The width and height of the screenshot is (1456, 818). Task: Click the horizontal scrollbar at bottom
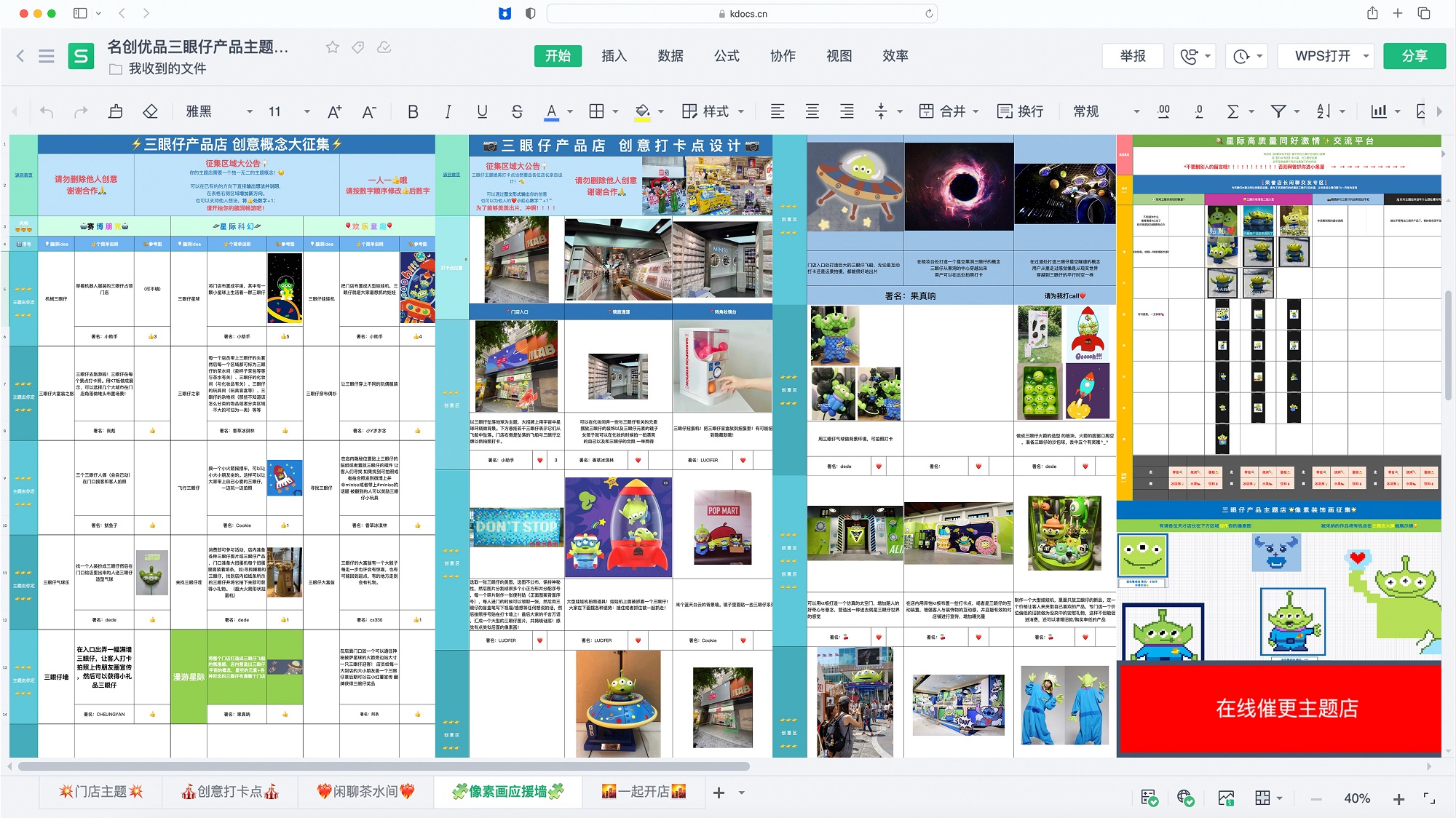(384, 766)
